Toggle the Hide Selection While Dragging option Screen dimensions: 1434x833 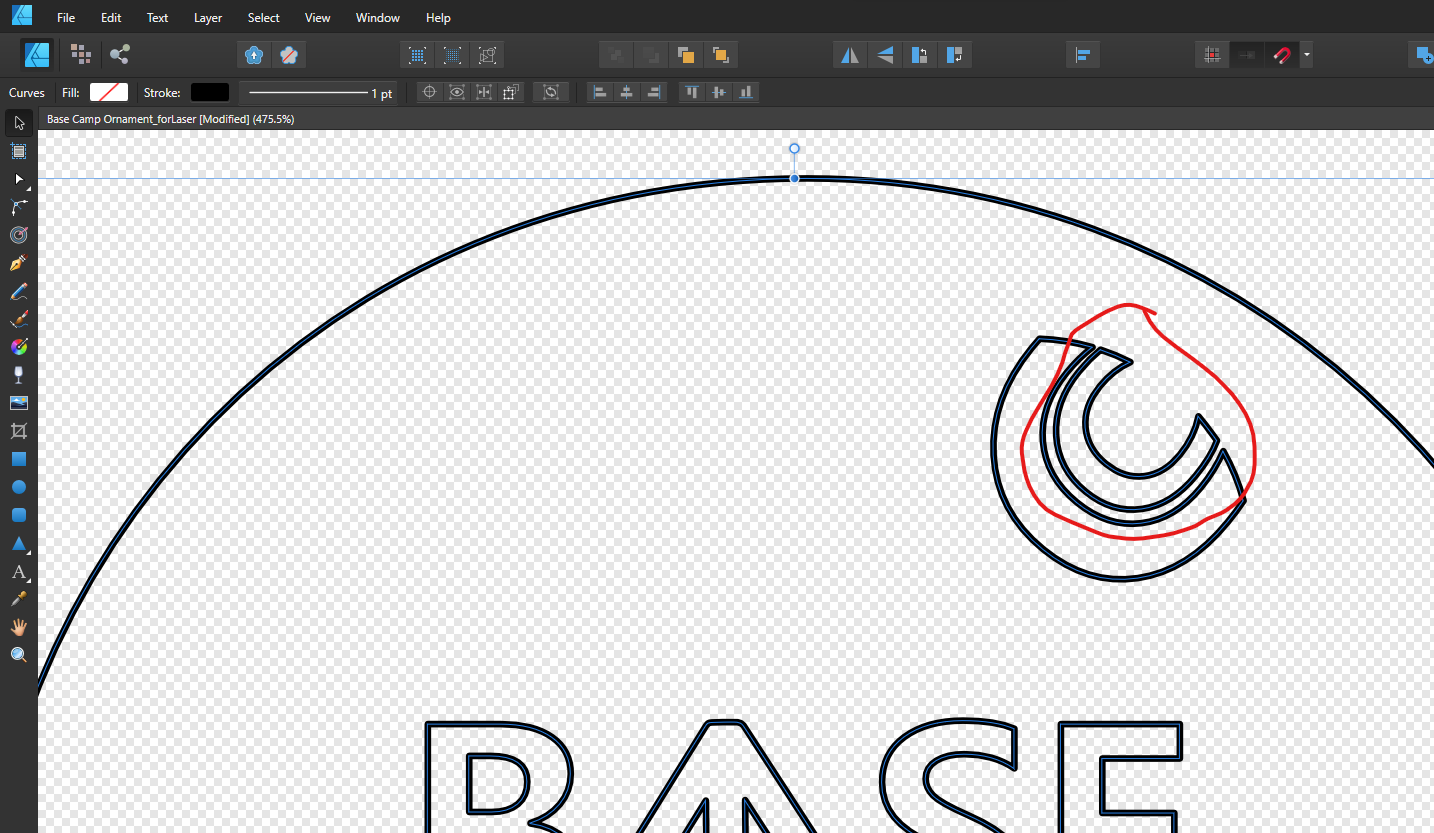[x=457, y=92]
